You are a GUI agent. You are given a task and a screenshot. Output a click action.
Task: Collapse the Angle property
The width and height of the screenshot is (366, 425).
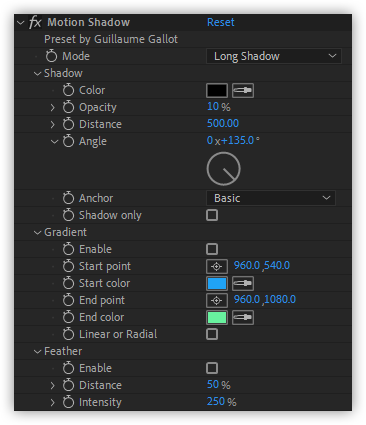click(x=54, y=142)
